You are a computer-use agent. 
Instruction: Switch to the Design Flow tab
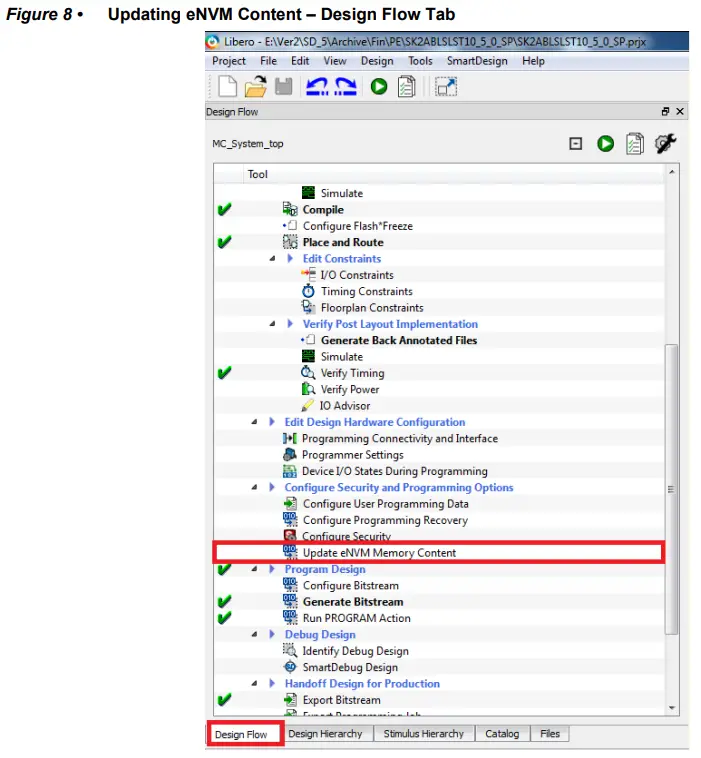click(x=245, y=734)
